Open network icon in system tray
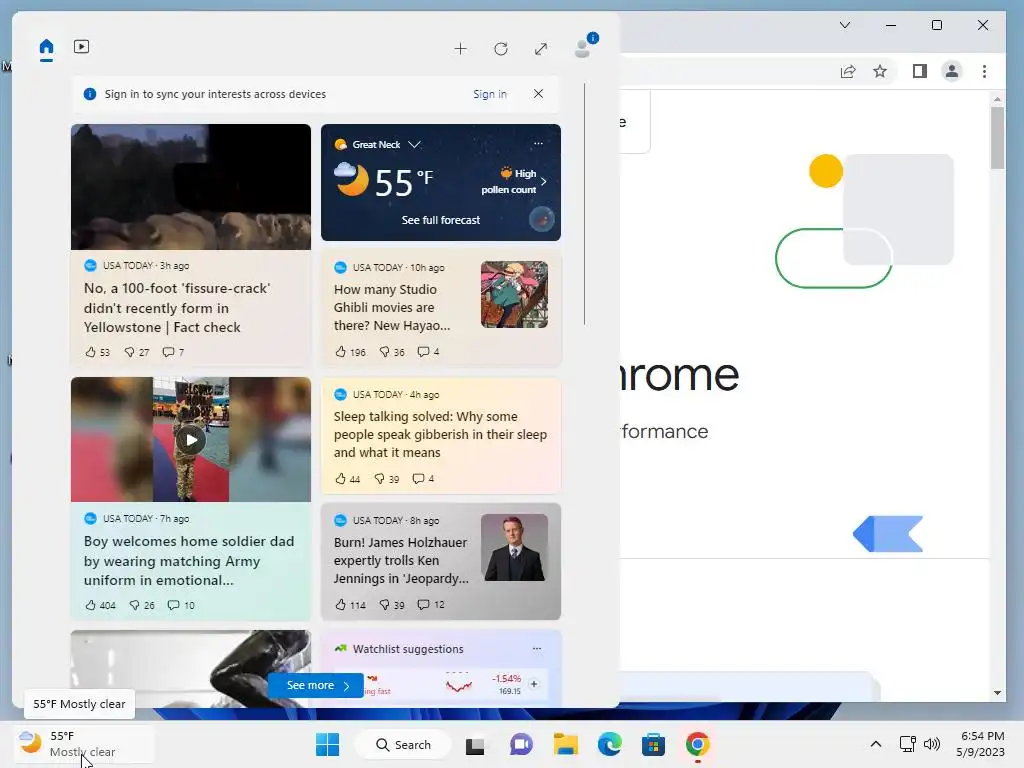 908,744
